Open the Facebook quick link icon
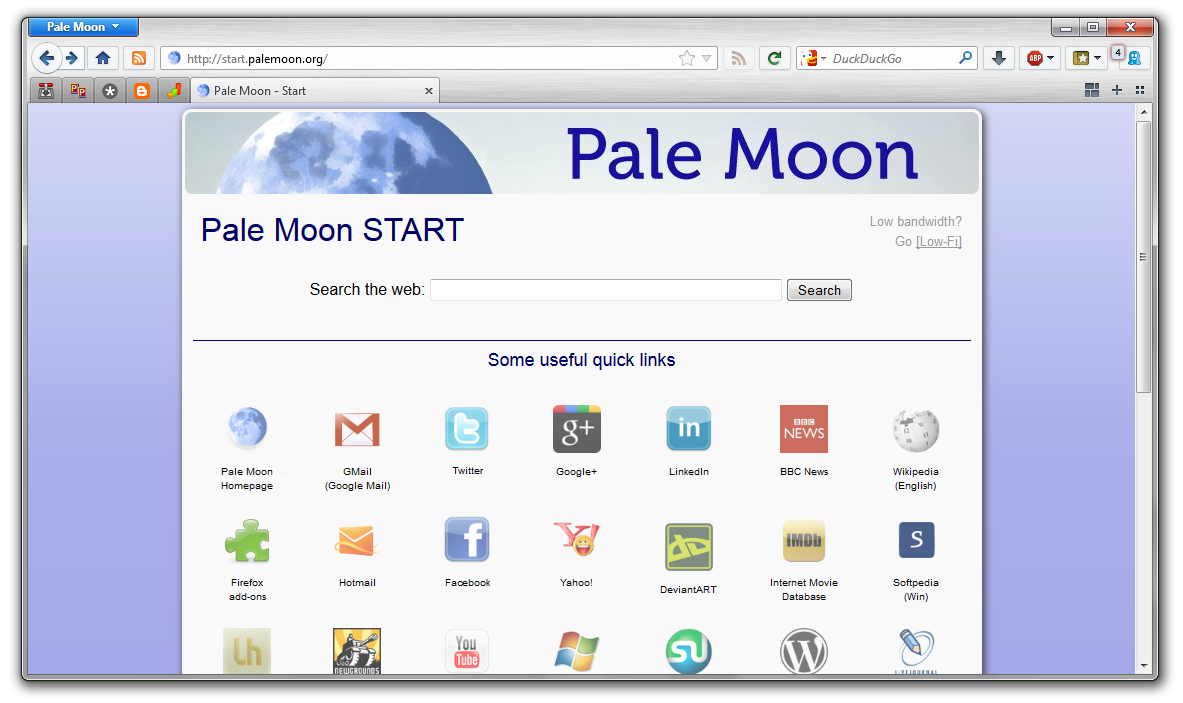Viewport: 1183px width, 703px height. pos(467,539)
